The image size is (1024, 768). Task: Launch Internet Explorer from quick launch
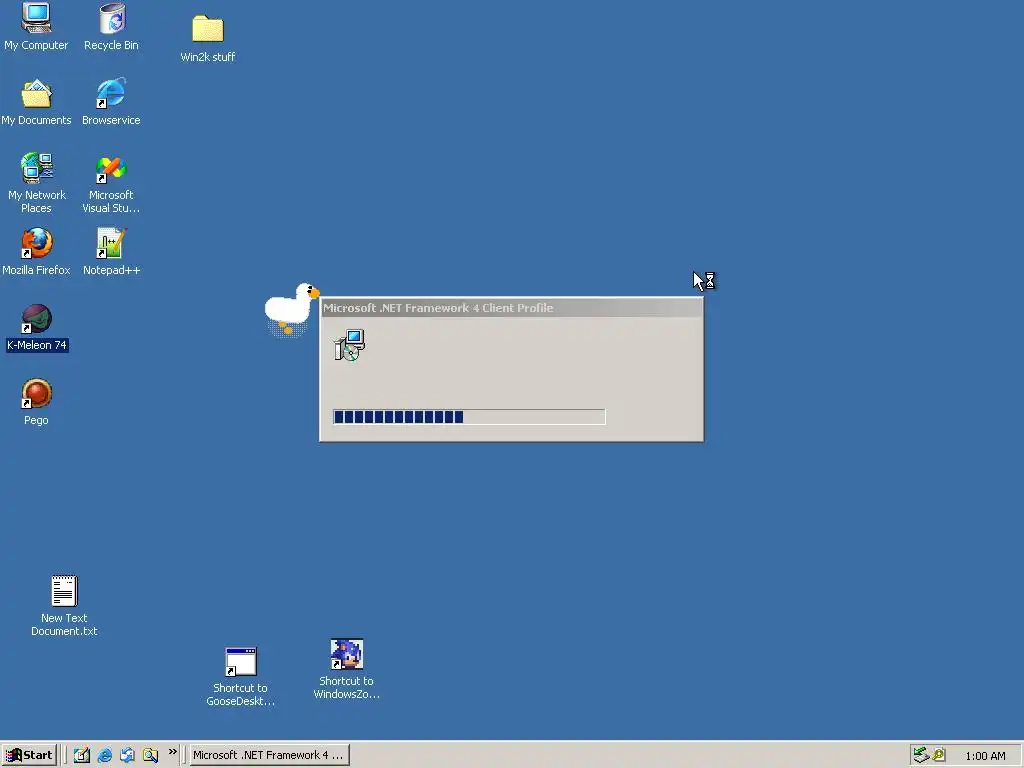tap(104, 755)
